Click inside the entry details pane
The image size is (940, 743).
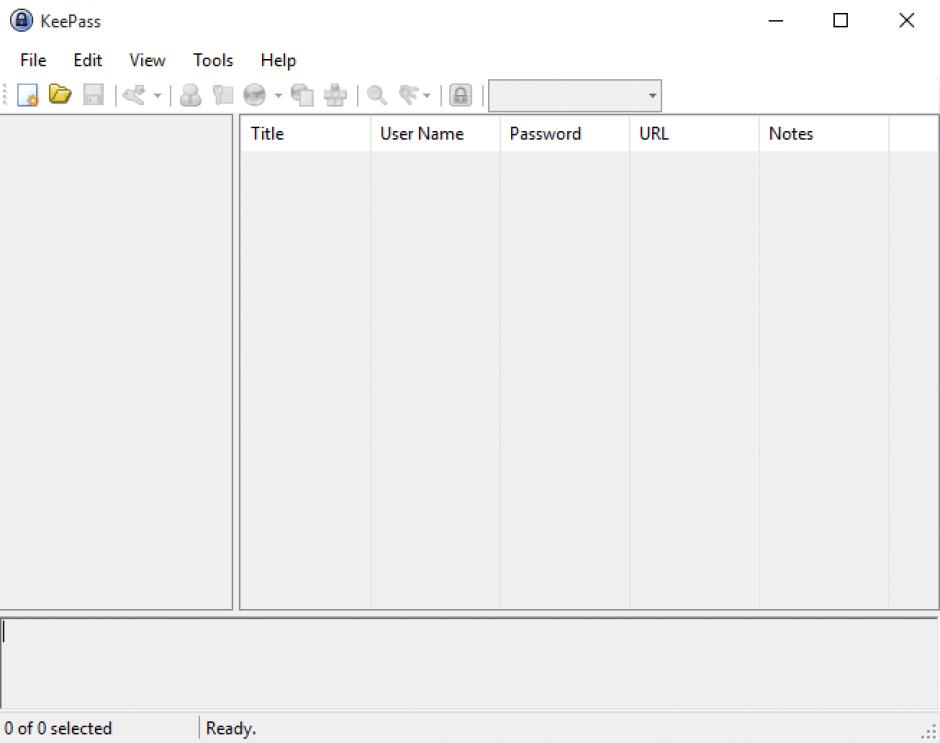coord(469,663)
